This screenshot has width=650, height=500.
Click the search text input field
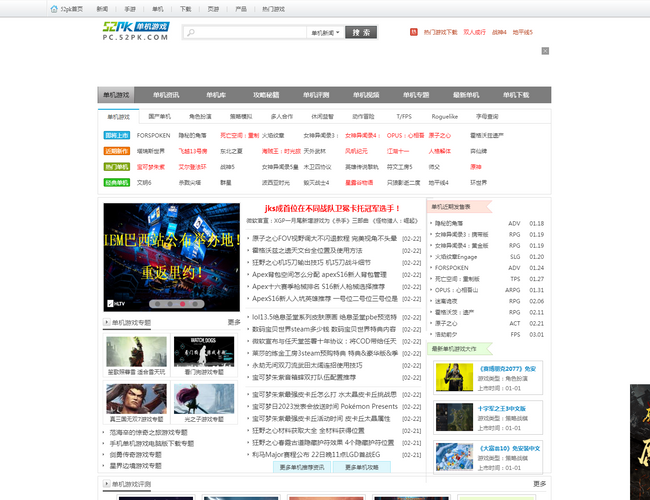tap(249, 32)
